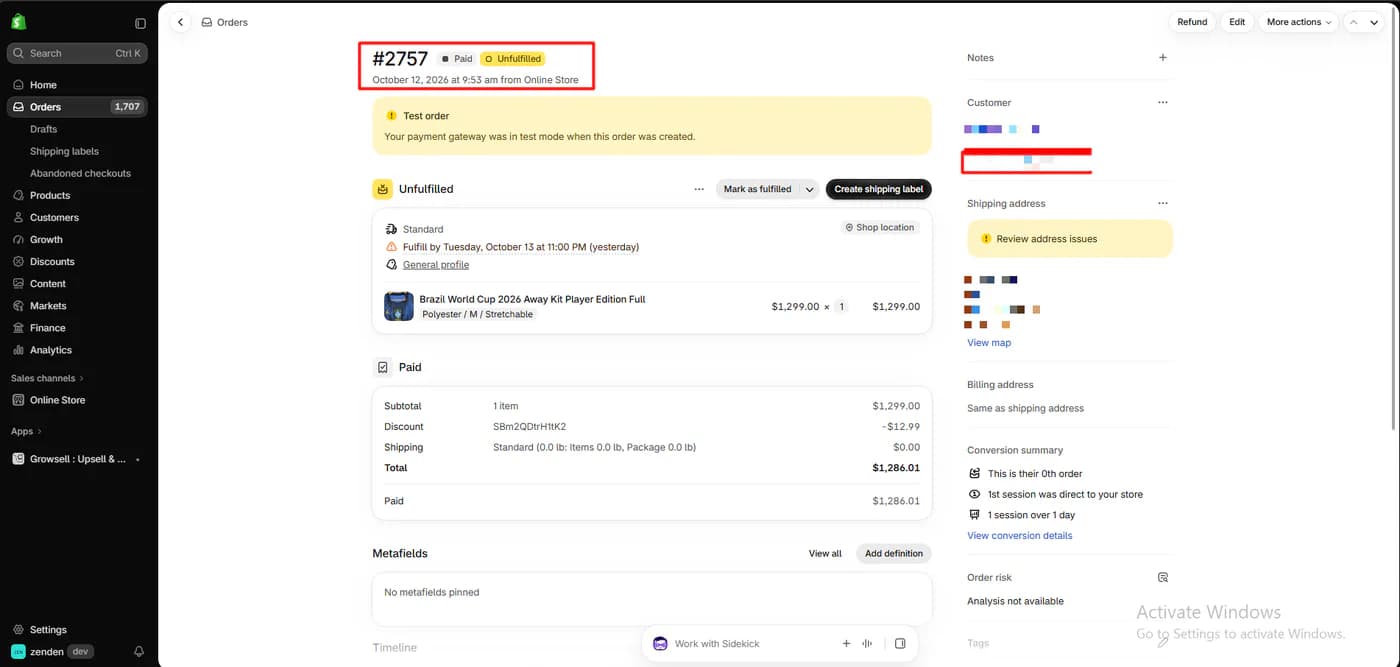Click the Paid status badge in header
The height and width of the screenshot is (667, 1400).
456,59
